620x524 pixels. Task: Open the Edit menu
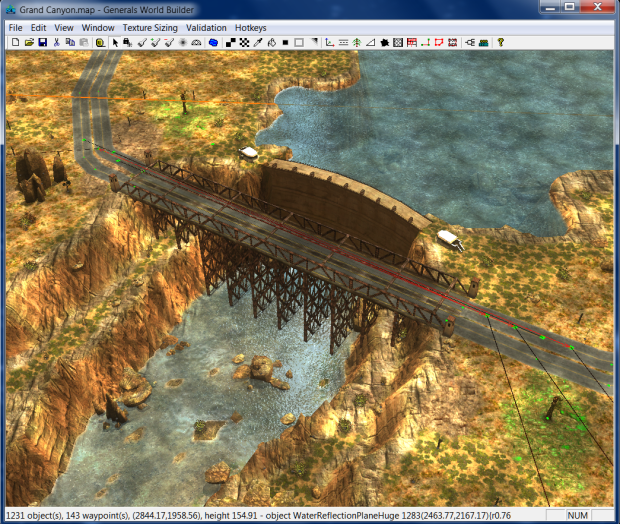[x=38, y=28]
